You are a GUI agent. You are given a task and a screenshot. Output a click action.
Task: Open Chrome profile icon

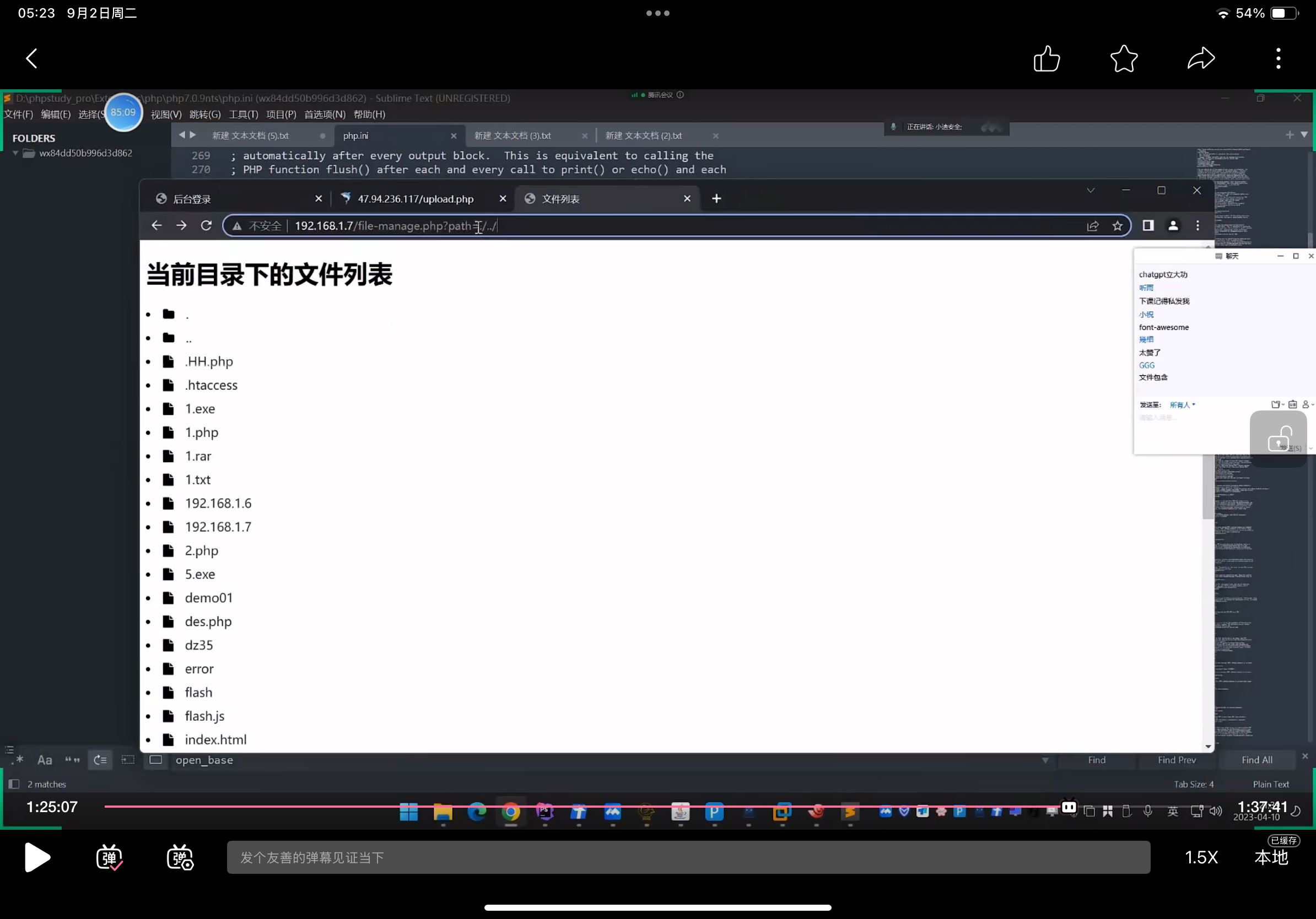tap(1173, 226)
